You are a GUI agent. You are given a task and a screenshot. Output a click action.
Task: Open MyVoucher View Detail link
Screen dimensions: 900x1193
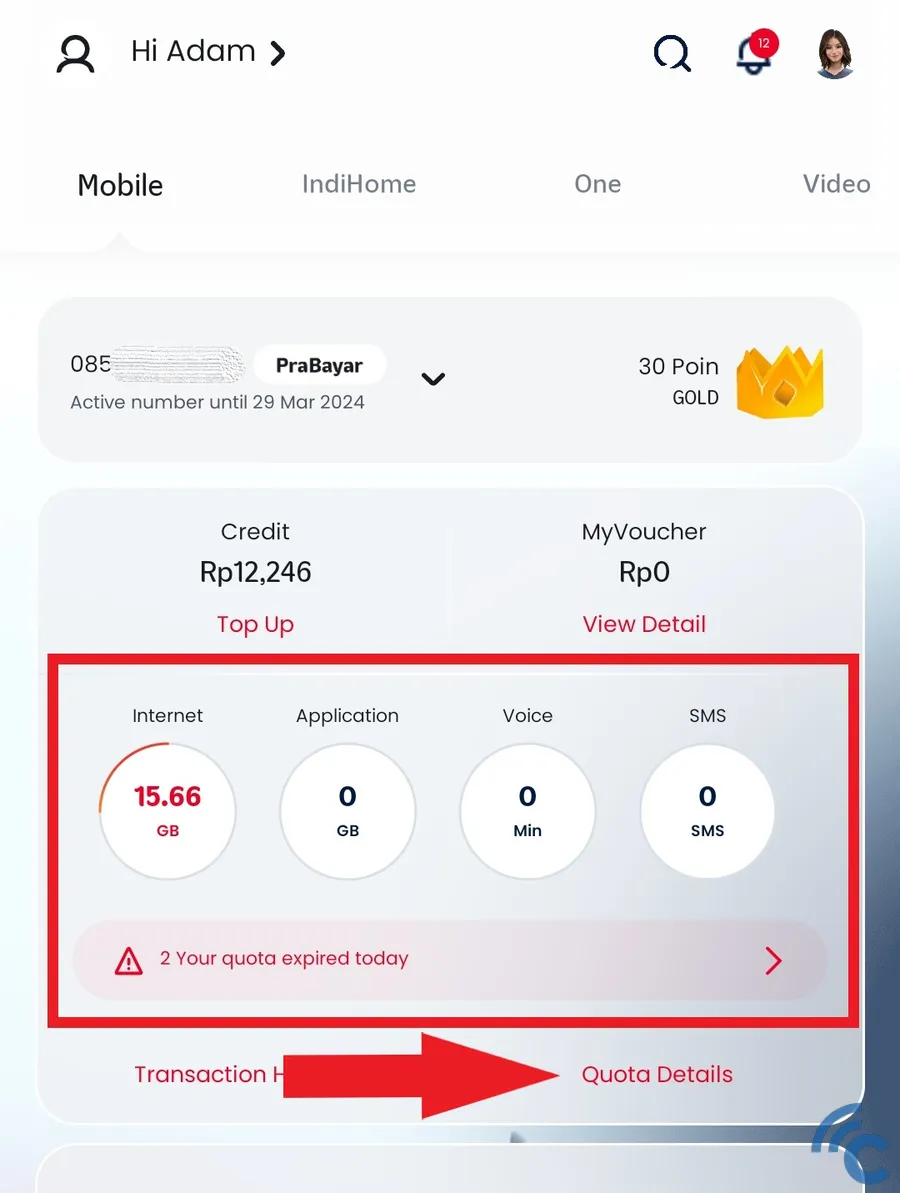click(644, 625)
